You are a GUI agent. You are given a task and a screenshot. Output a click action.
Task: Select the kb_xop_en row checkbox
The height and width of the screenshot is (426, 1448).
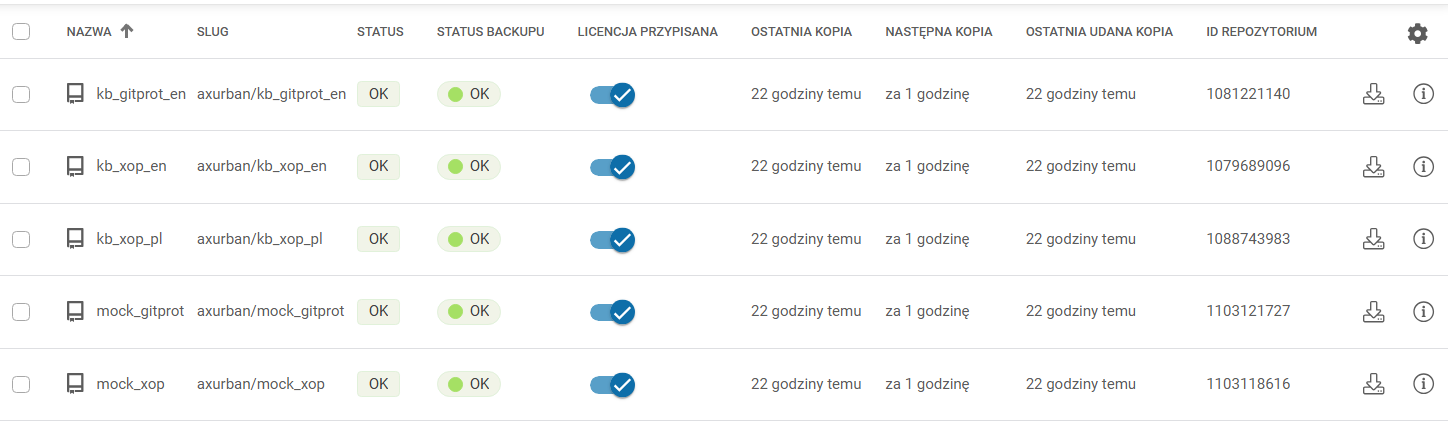(x=21, y=167)
